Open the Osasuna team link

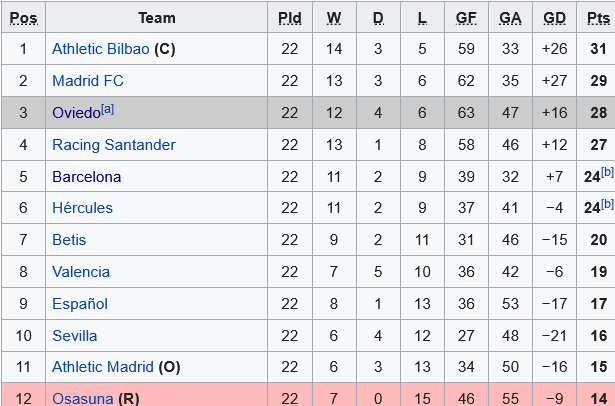[83, 399]
